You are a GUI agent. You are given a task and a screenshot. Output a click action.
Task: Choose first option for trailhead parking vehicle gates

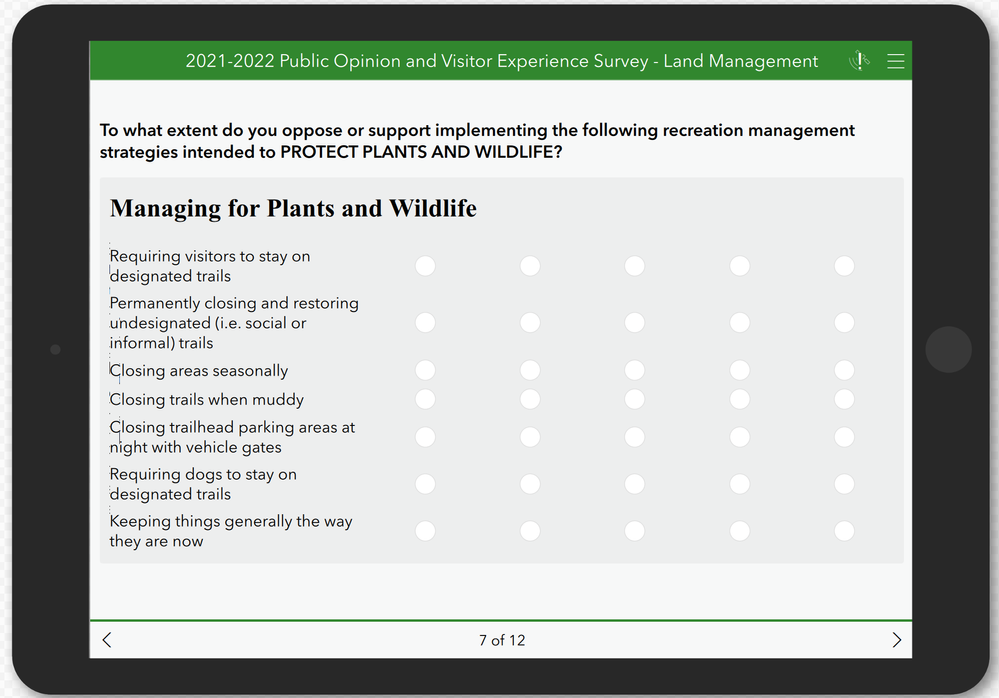pos(425,437)
